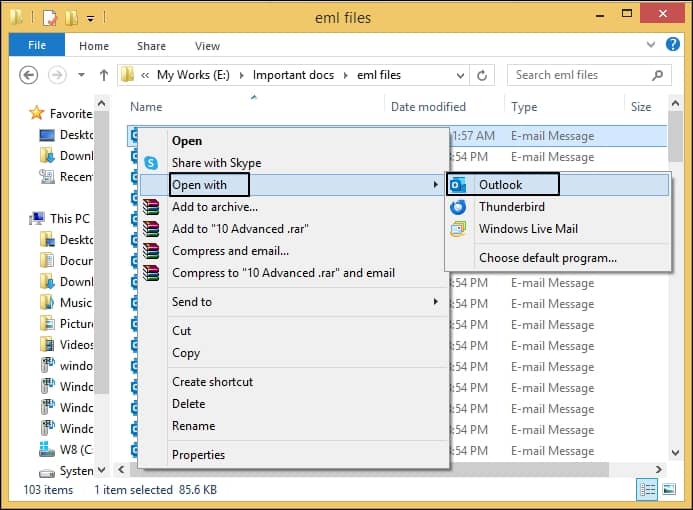
Task: Click the Properties quick access icon
Action: [x=50, y=18]
